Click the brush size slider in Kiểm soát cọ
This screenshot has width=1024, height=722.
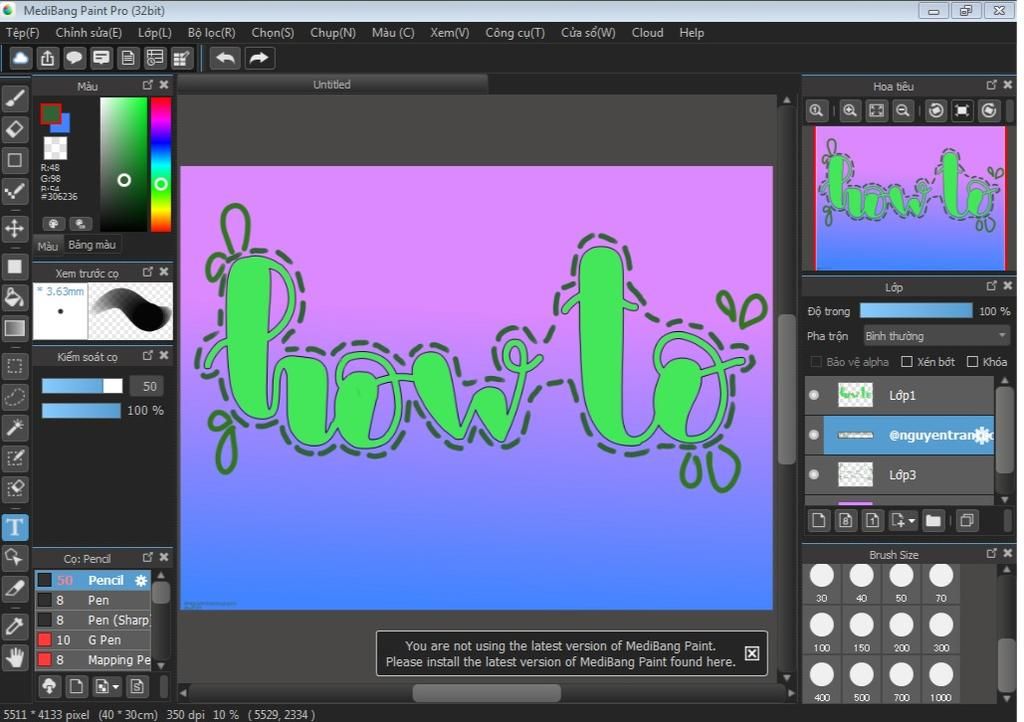[x=82, y=386]
